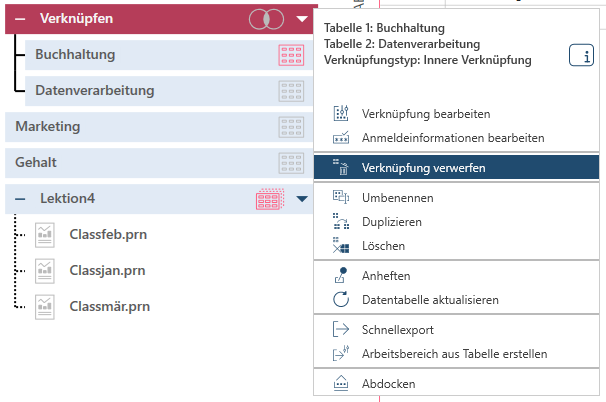Image resolution: width=606 pixels, height=402 pixels.
Task: Click the Classjan.prn file icon
Action: [x=45, y=271]
